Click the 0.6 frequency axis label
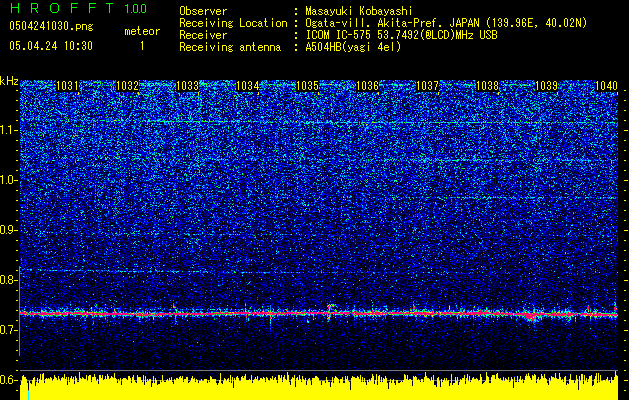Screen dimensions: 629x400 click(x=9, y=379)
